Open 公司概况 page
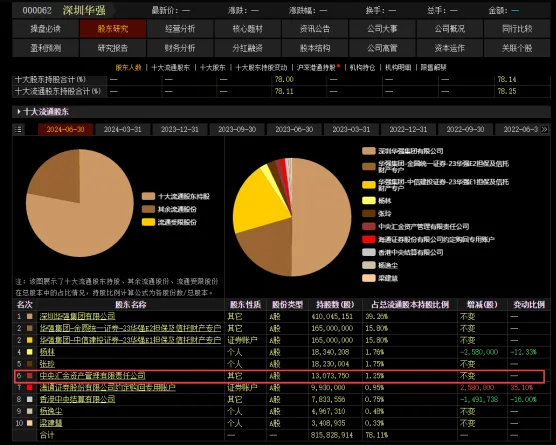This screenshot has width=556, height=445. (x=450, y=29)
